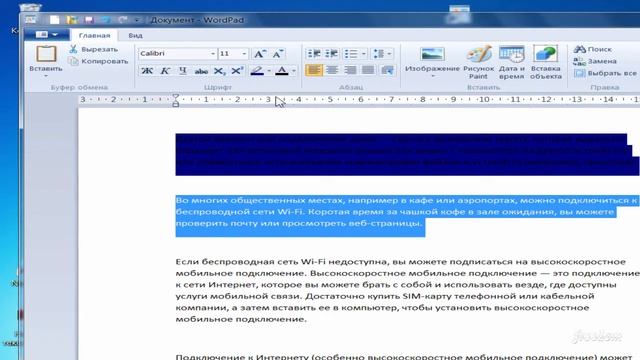Image resolution: width=640 pixels, height=360 pixels.
Task: Click inside the Calibri font name field
Action: 174,53
